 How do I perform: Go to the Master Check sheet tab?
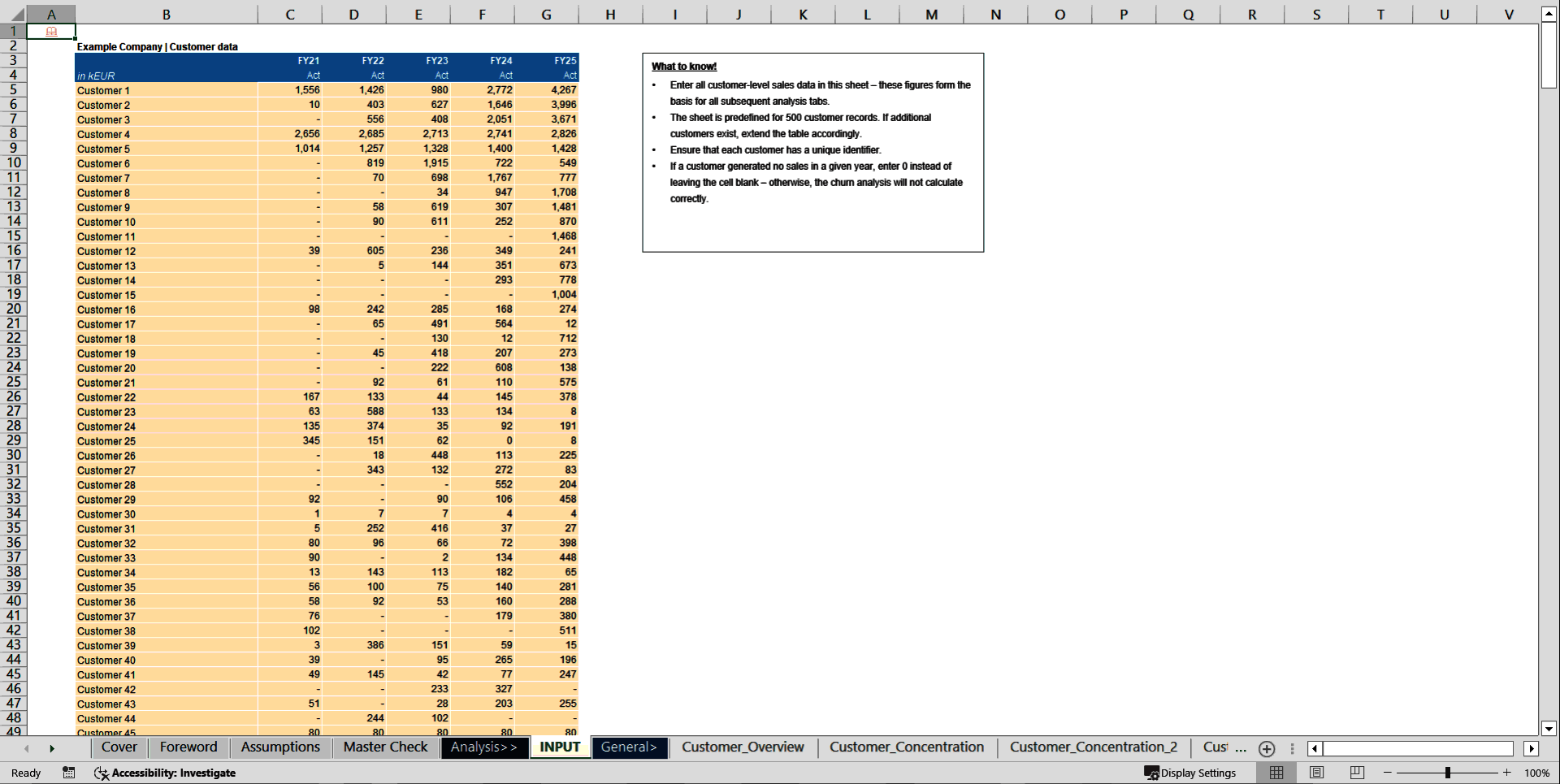click(384, 747)
